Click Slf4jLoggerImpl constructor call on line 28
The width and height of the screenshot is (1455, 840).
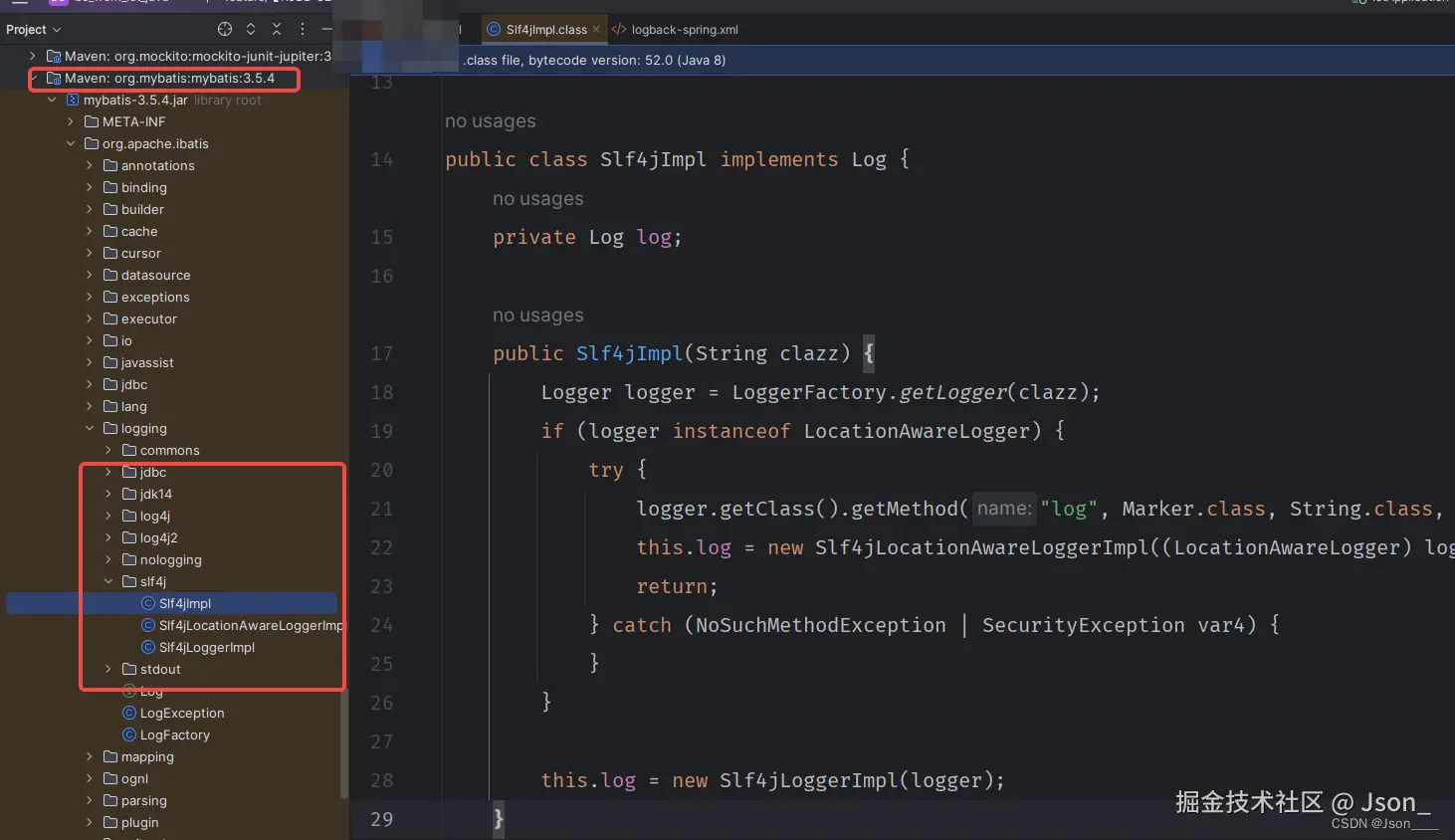coord(809,780)
